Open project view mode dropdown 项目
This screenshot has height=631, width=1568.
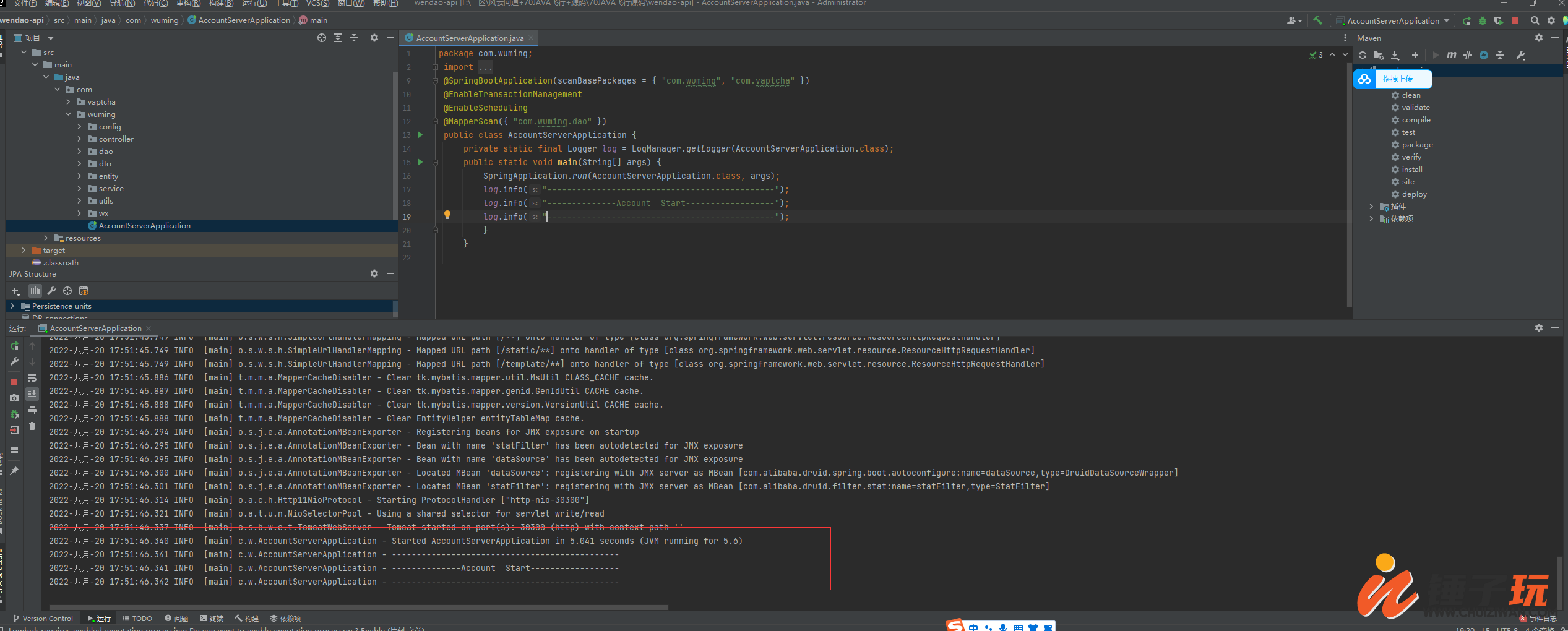click(34, 38)
